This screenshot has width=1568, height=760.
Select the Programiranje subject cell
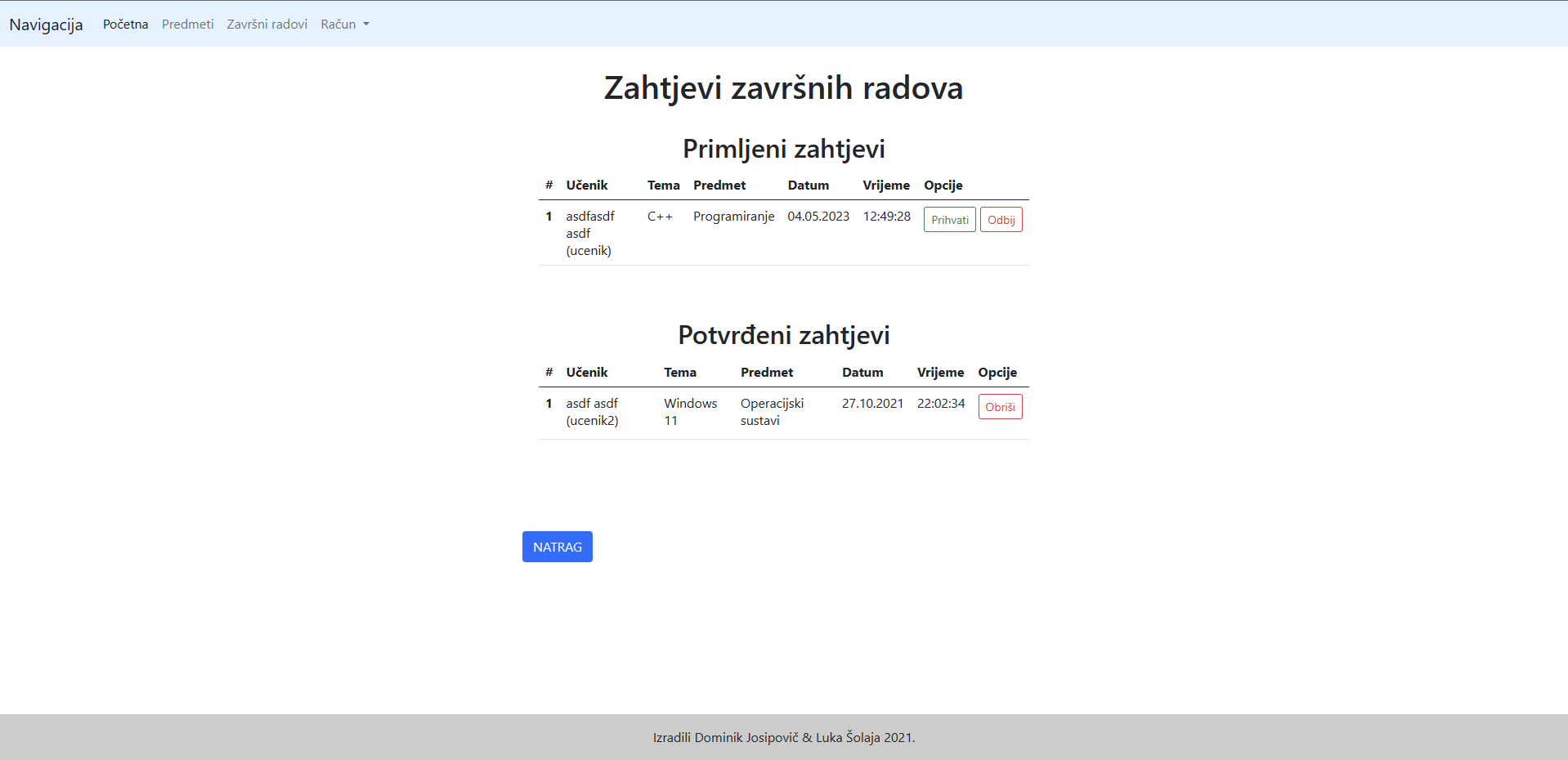pos(733,217)
